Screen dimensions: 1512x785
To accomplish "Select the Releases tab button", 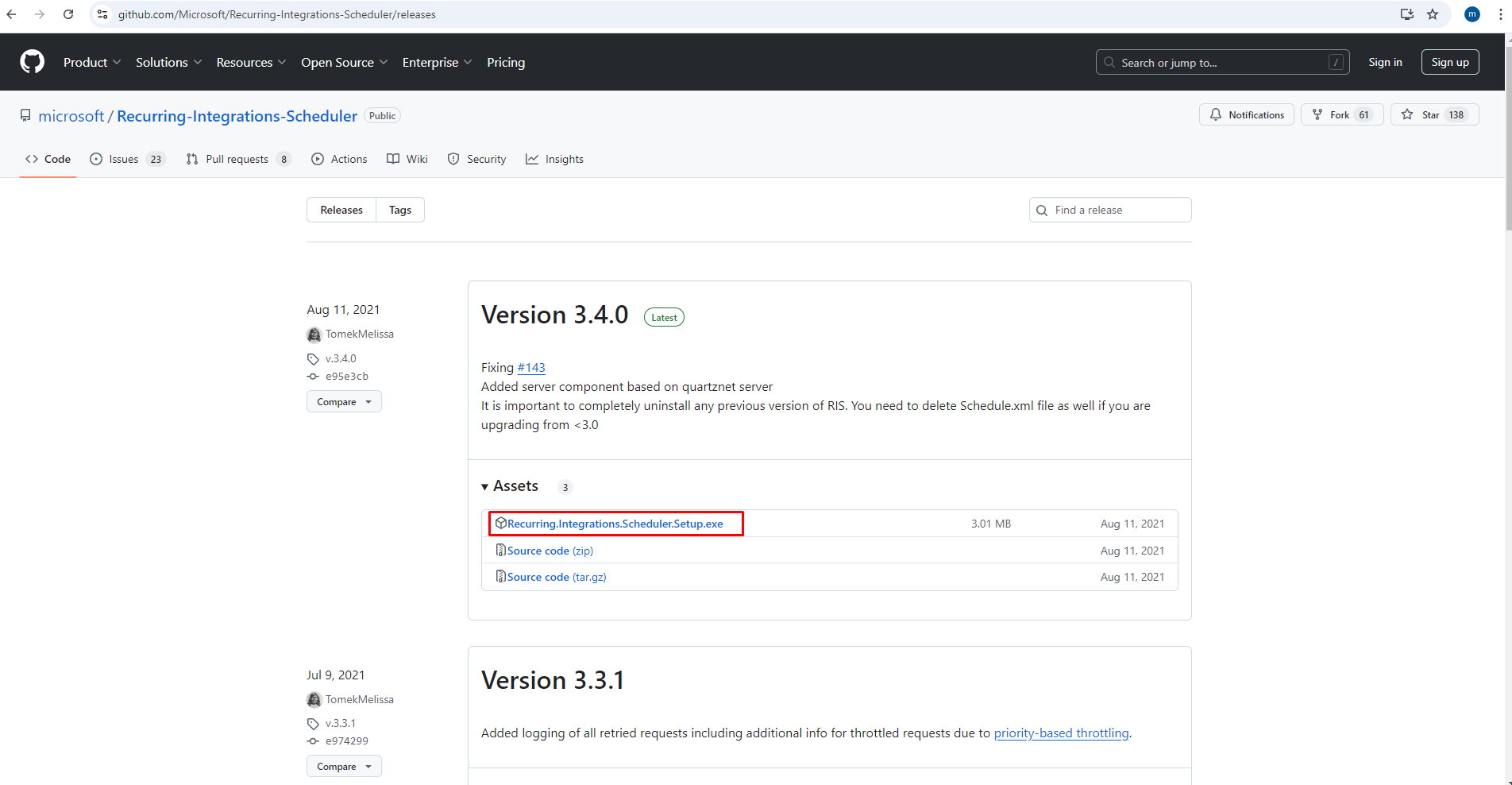I will click(x=341, y=210).
